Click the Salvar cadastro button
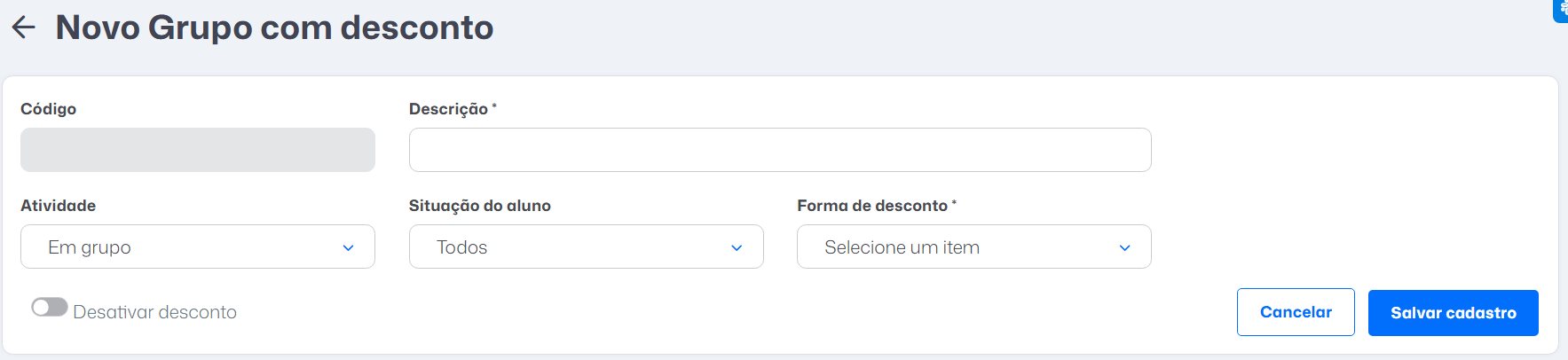 pyautogui.click(x=1454, y=313)
